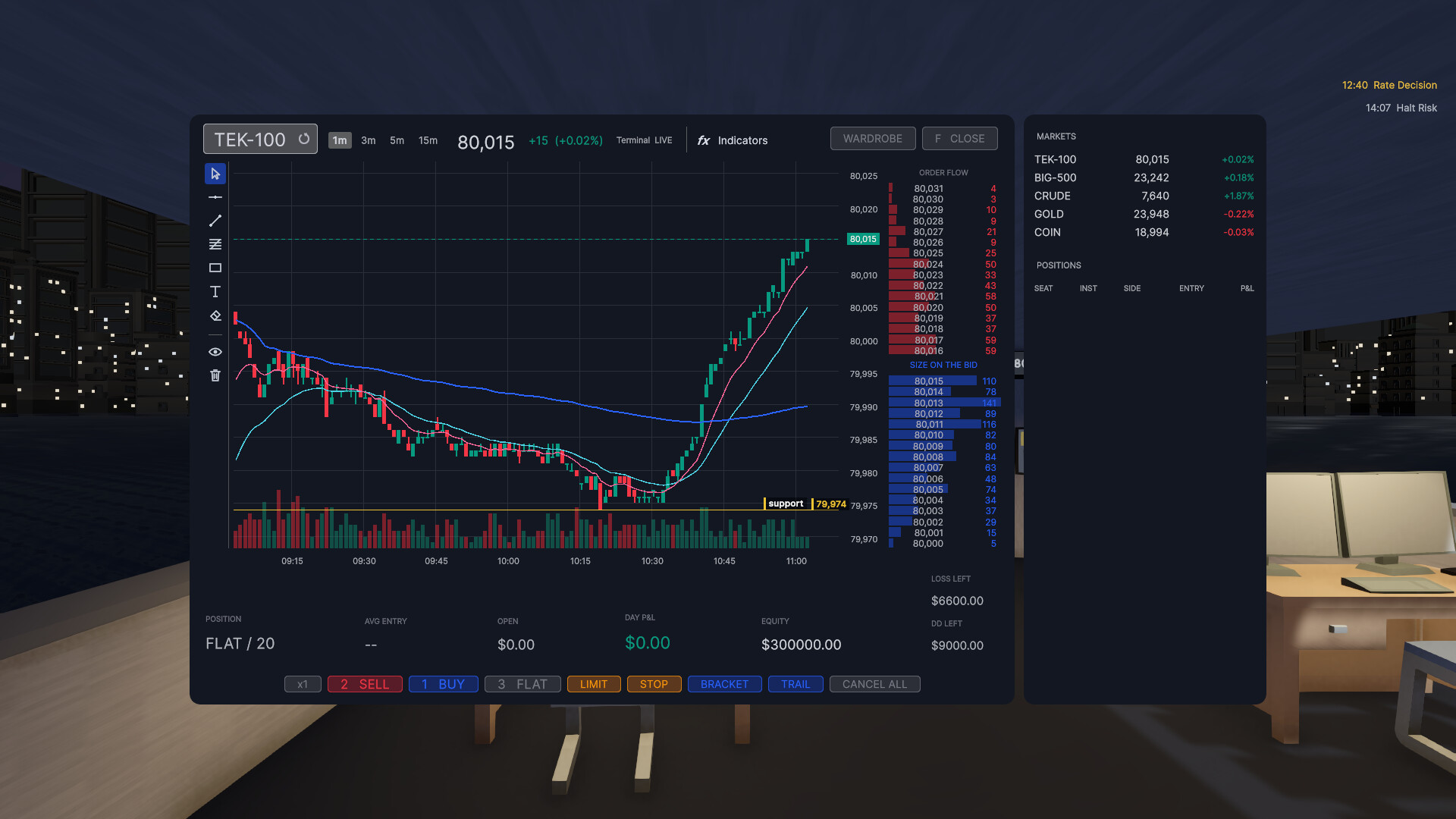Cancel all open orders
1456x819 pixels.
click(x=874, y=684)
